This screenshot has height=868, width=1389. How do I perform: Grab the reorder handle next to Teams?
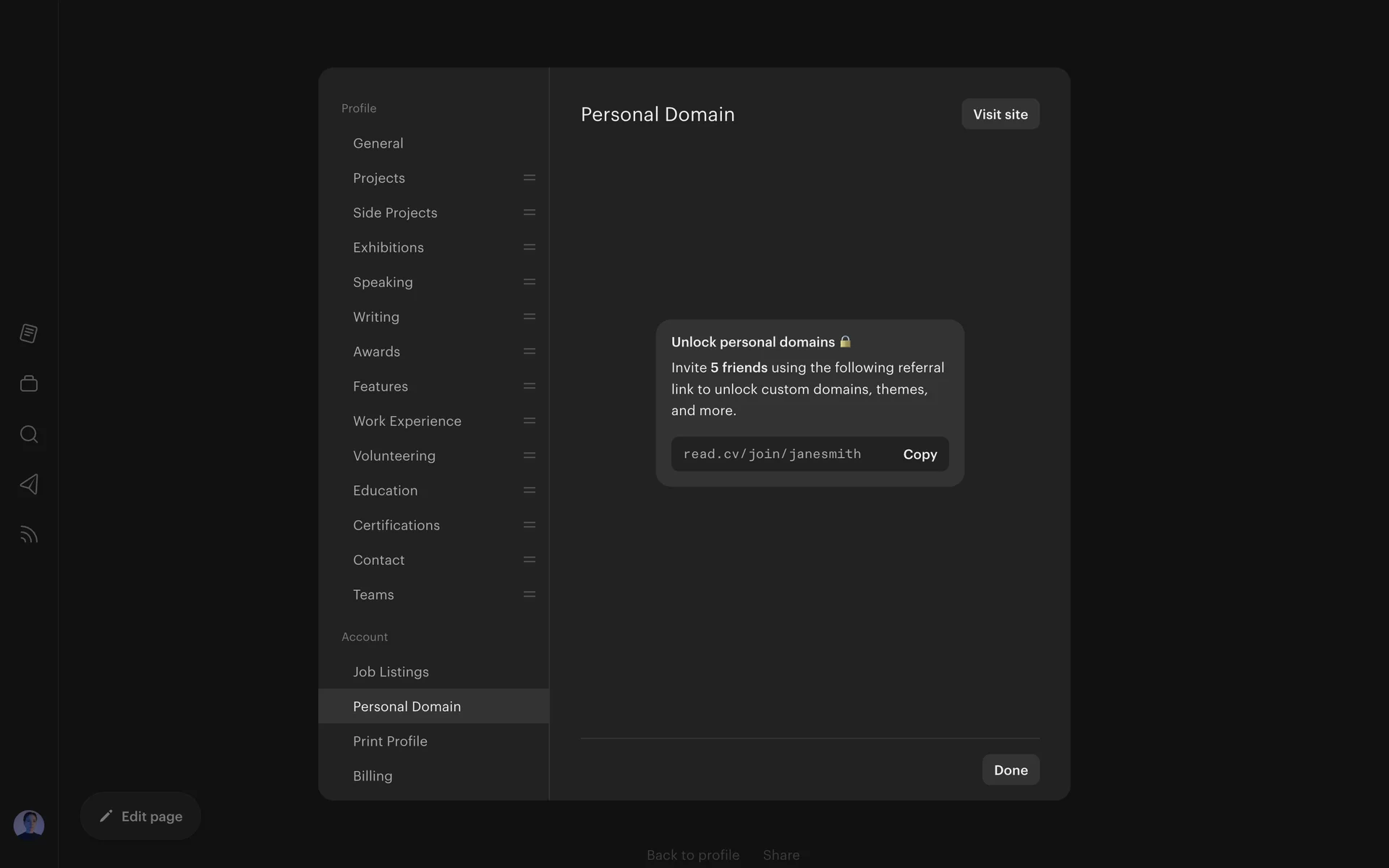[529, 595]
